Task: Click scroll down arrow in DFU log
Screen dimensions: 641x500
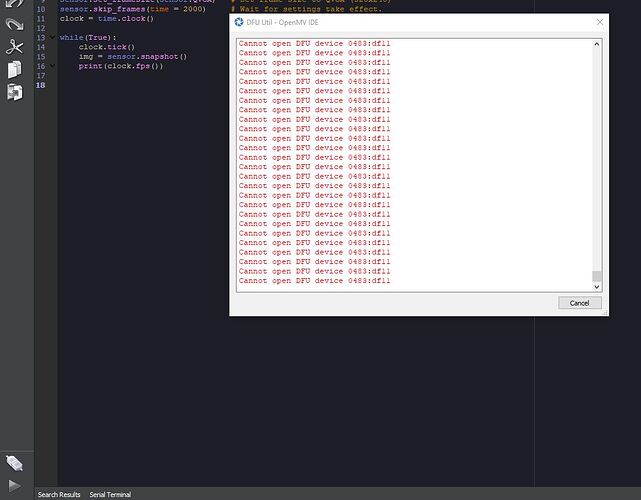Action: pos(596,287)
